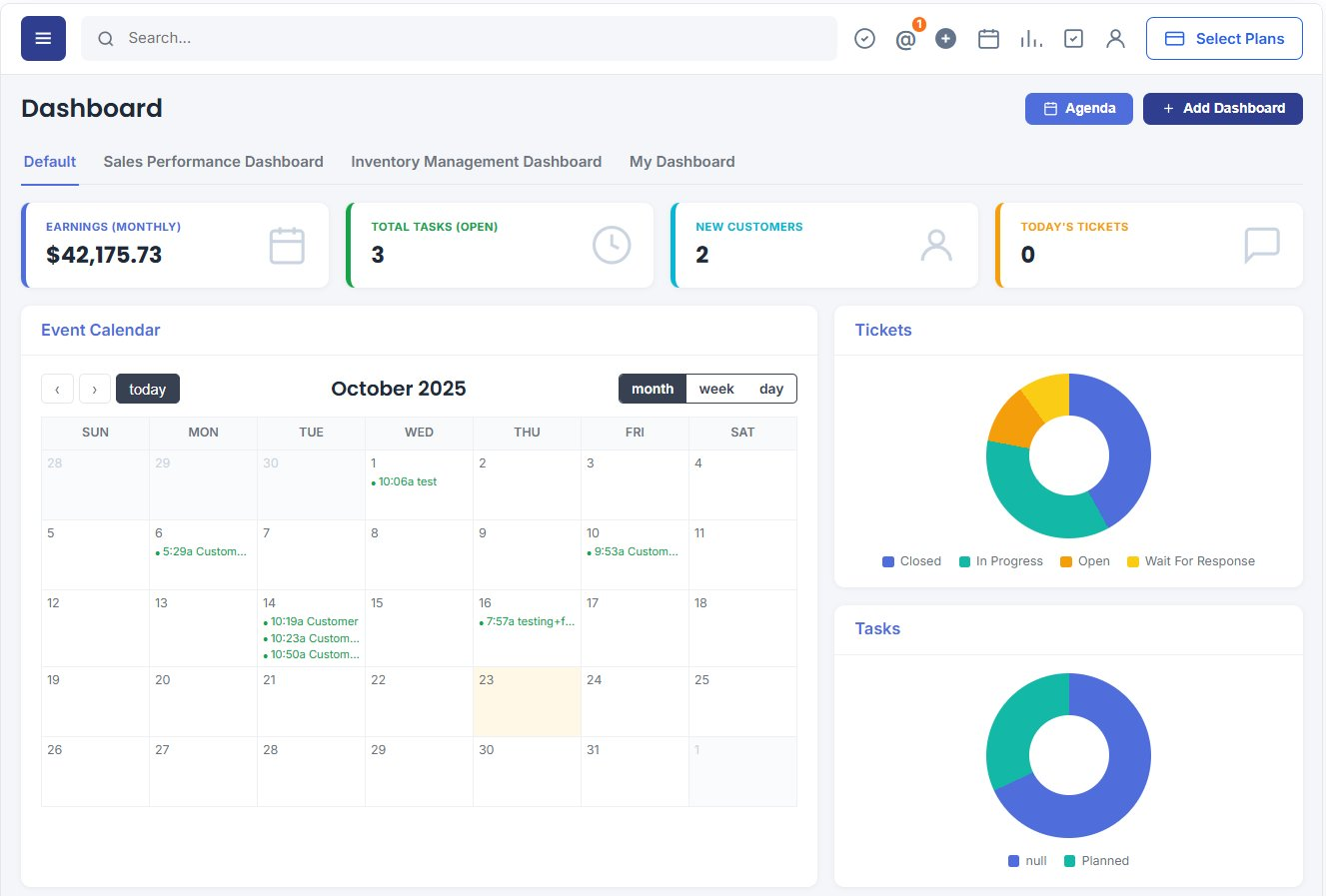The height and width of the screenshot is (896, 1326).
Task: Open the 10:06a test calendar event
Action: 405,481
